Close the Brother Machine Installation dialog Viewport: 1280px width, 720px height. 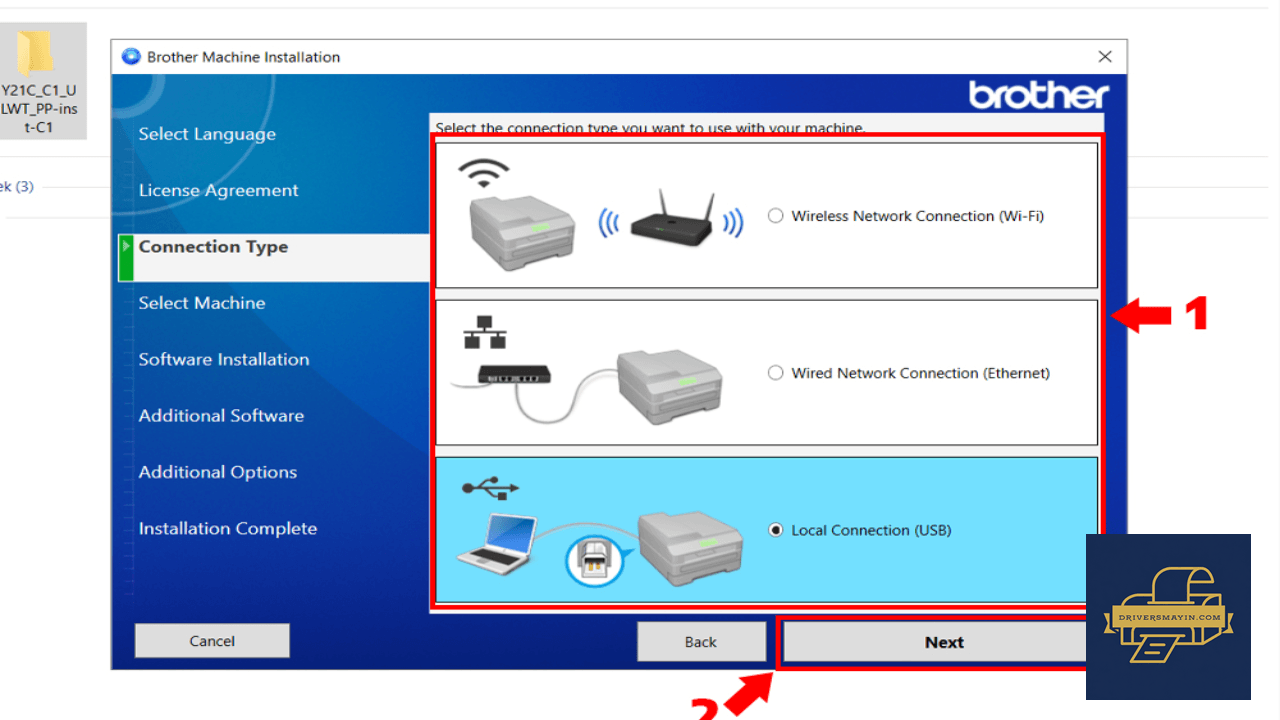tap(1105, 57)
